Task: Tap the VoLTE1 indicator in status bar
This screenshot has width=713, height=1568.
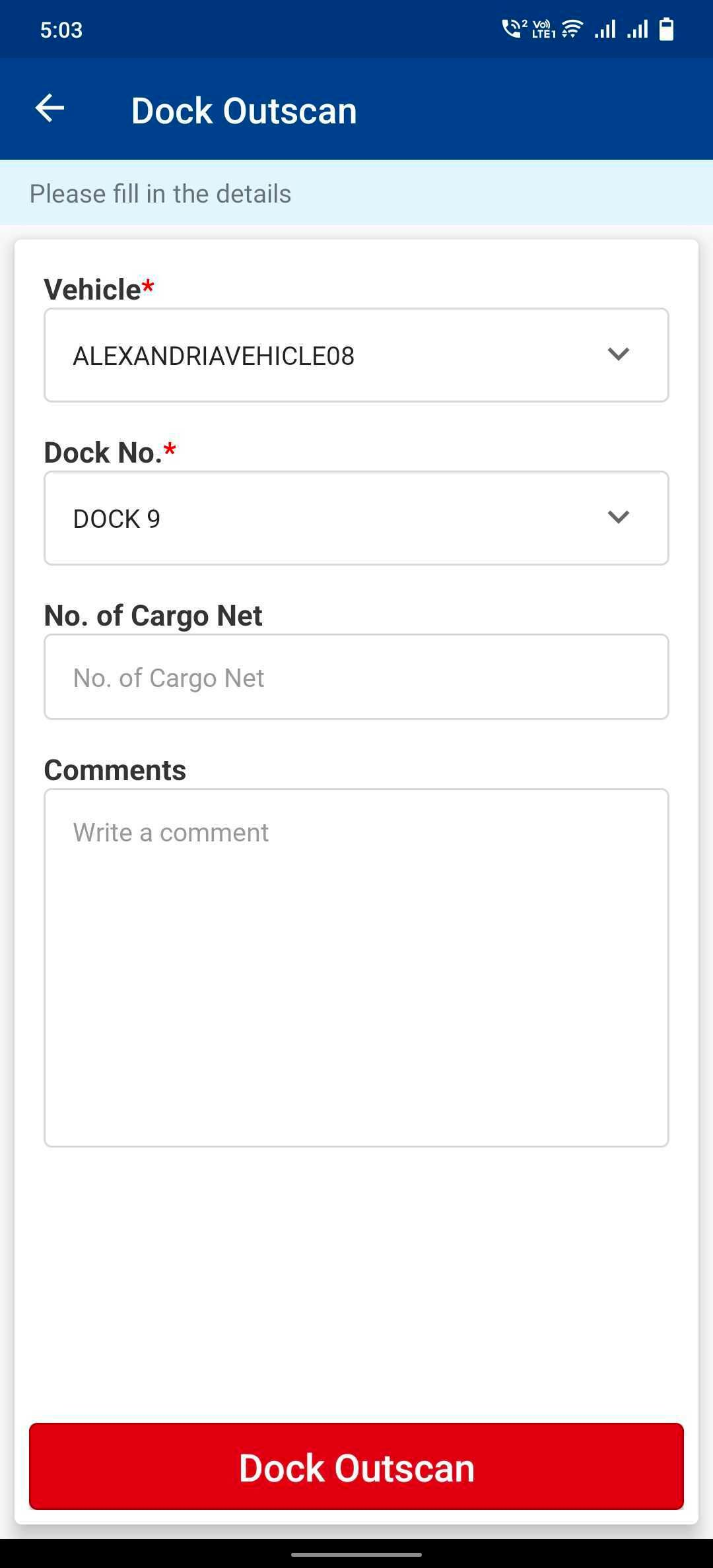Action: click(543, 30)
